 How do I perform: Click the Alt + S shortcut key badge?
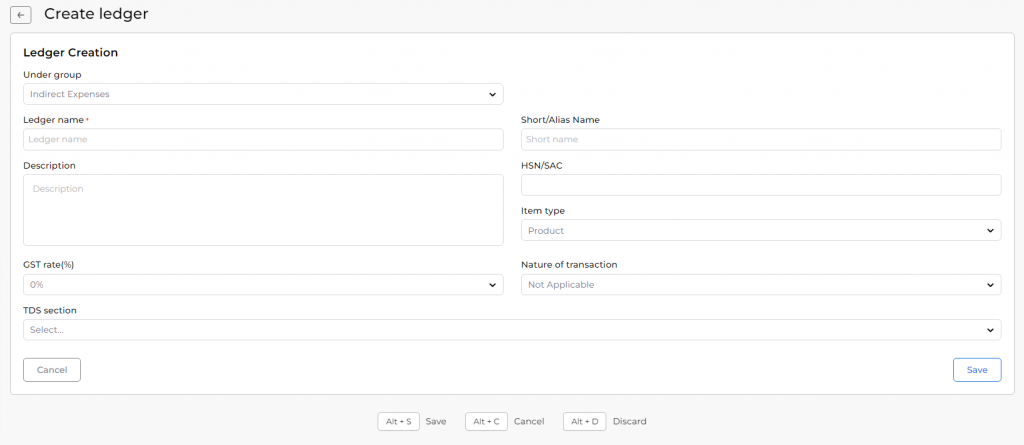pyautogui.click(x=398, y=421)
